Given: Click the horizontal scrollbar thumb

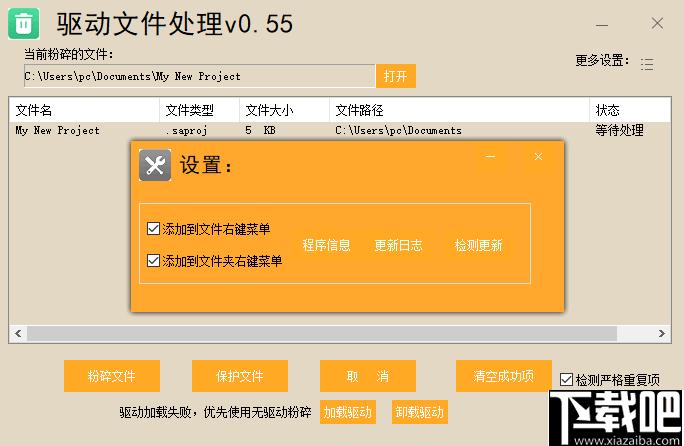Looking at the screenshot, I should pyautogui.click(x=322, y=333).
